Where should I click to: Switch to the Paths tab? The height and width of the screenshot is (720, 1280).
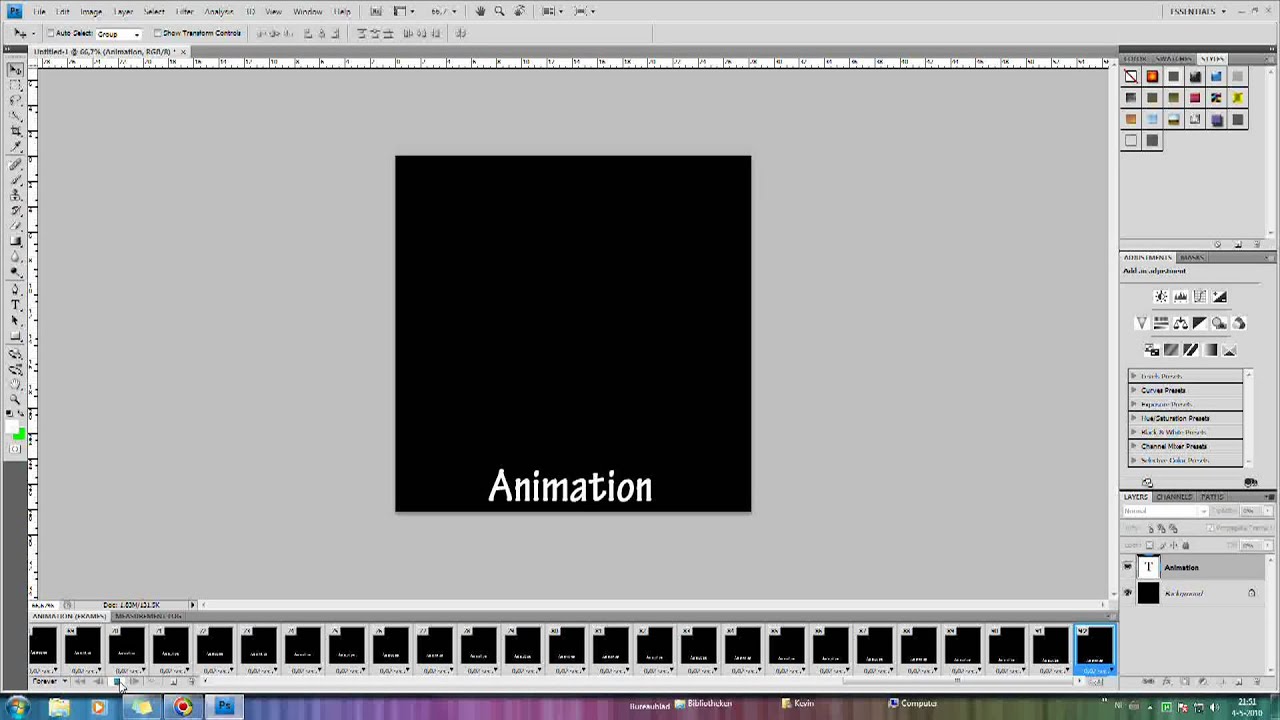(x=1213, y=497)
